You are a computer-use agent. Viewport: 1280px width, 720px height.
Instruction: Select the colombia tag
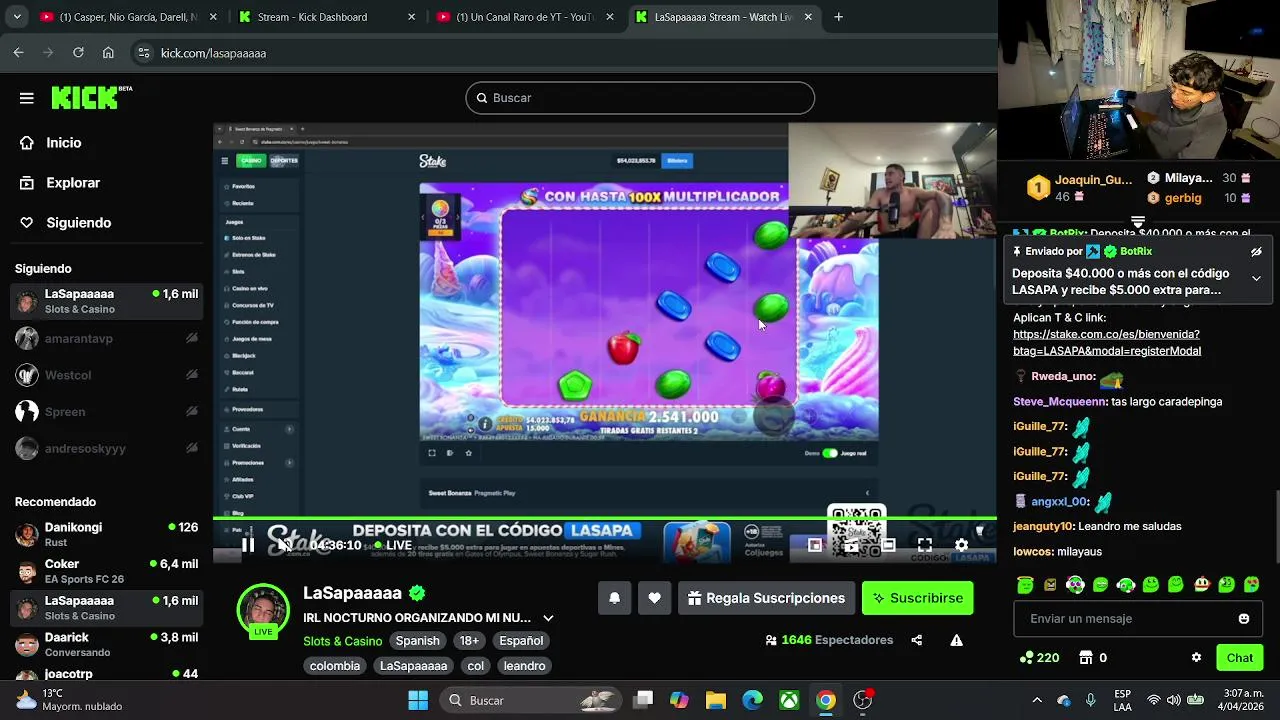(x=335, y=666)
